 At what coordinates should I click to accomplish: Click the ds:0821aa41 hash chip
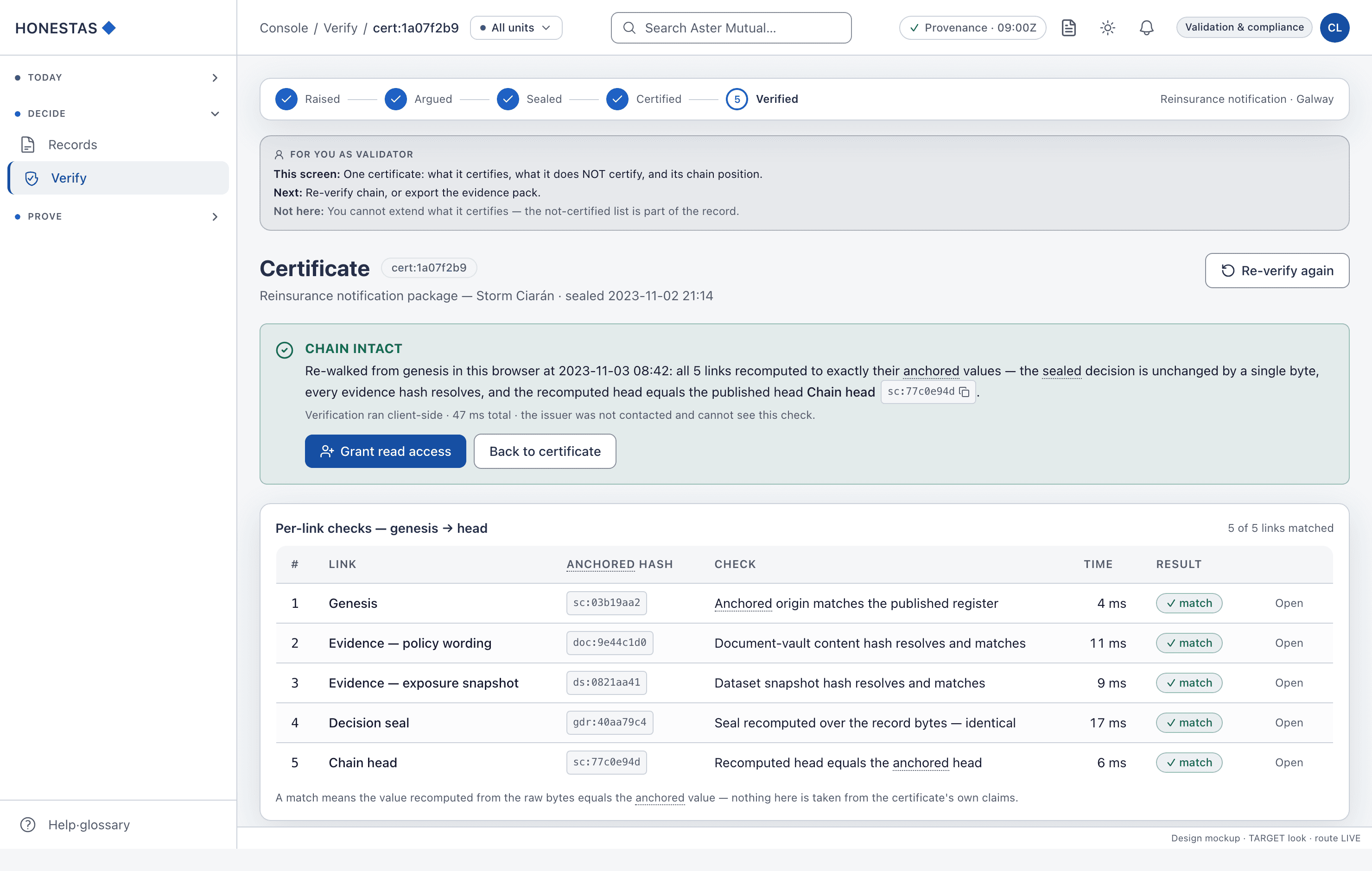click(606, 682)
